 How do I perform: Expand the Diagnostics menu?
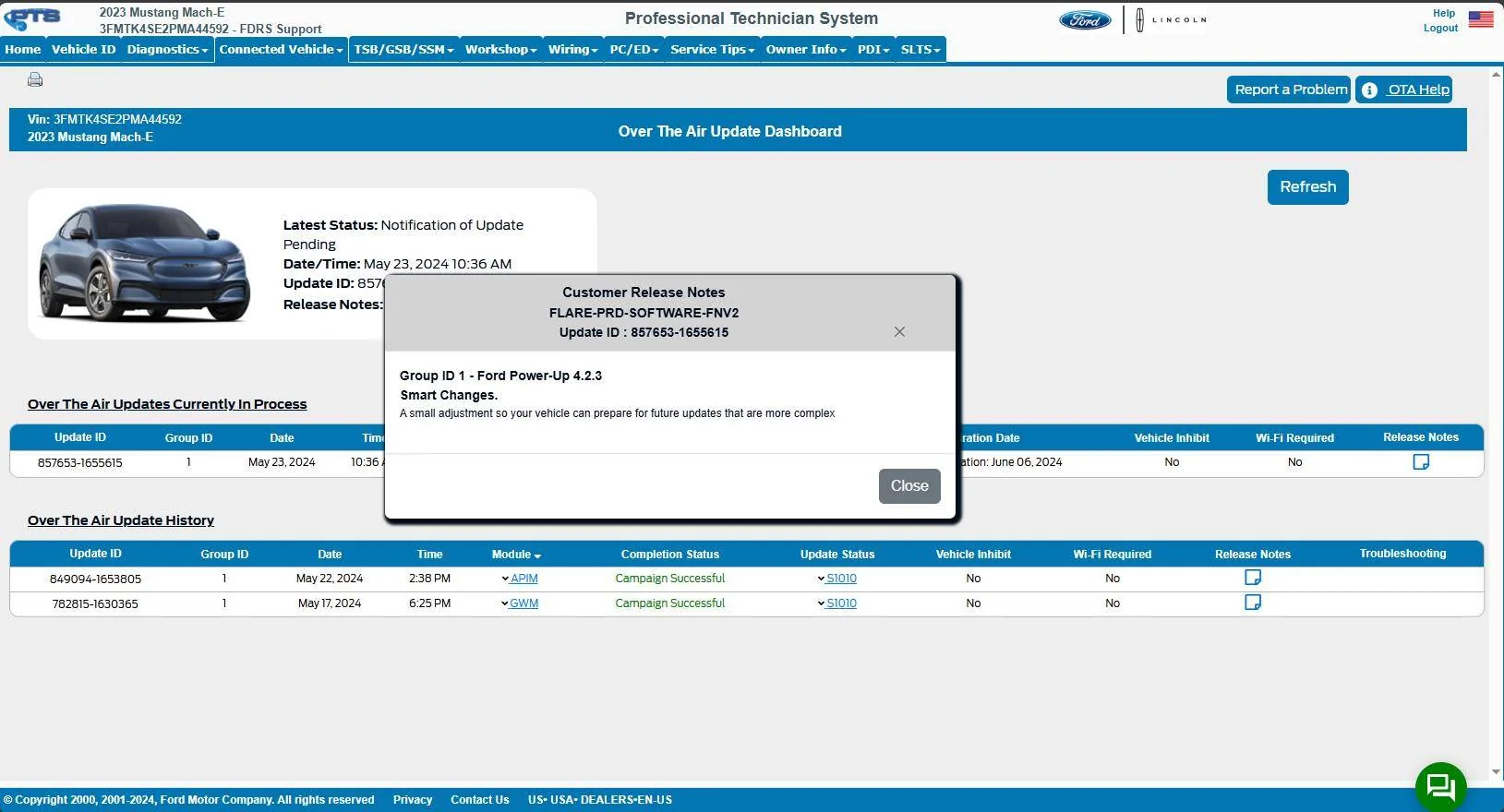coord(167,50)
